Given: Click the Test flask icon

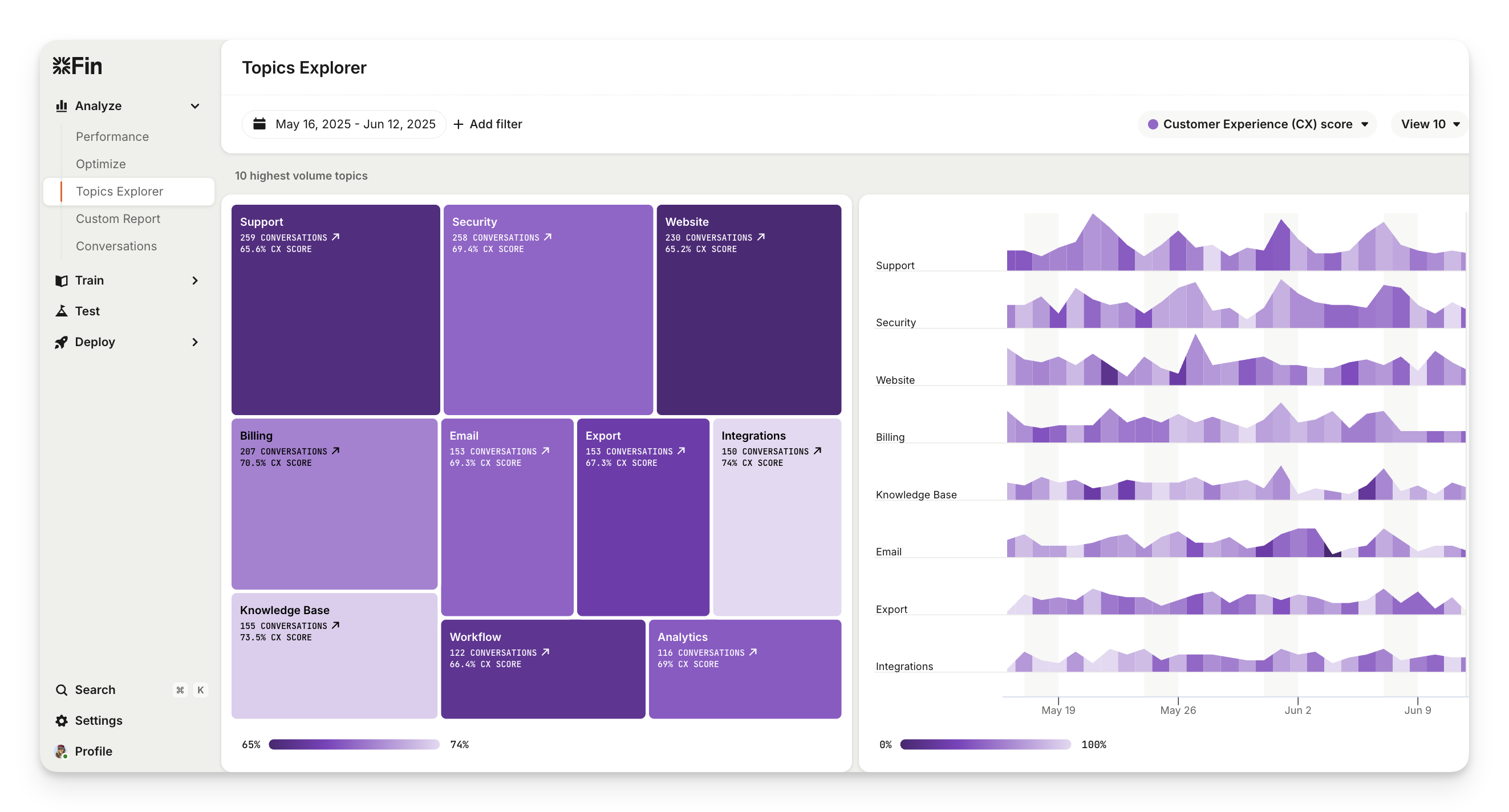Looking at the screenshot, I should pyautogui.click(x=62, y=311).
